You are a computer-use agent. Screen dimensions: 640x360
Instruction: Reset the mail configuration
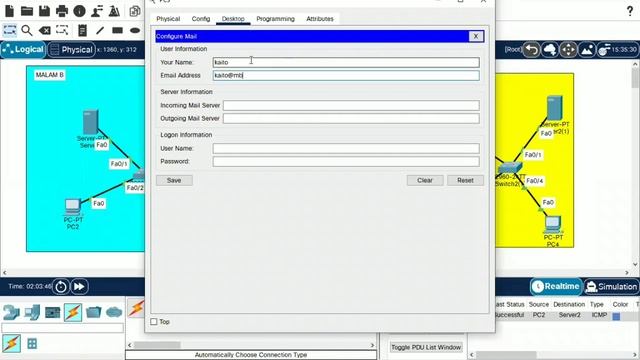(465, 180)
